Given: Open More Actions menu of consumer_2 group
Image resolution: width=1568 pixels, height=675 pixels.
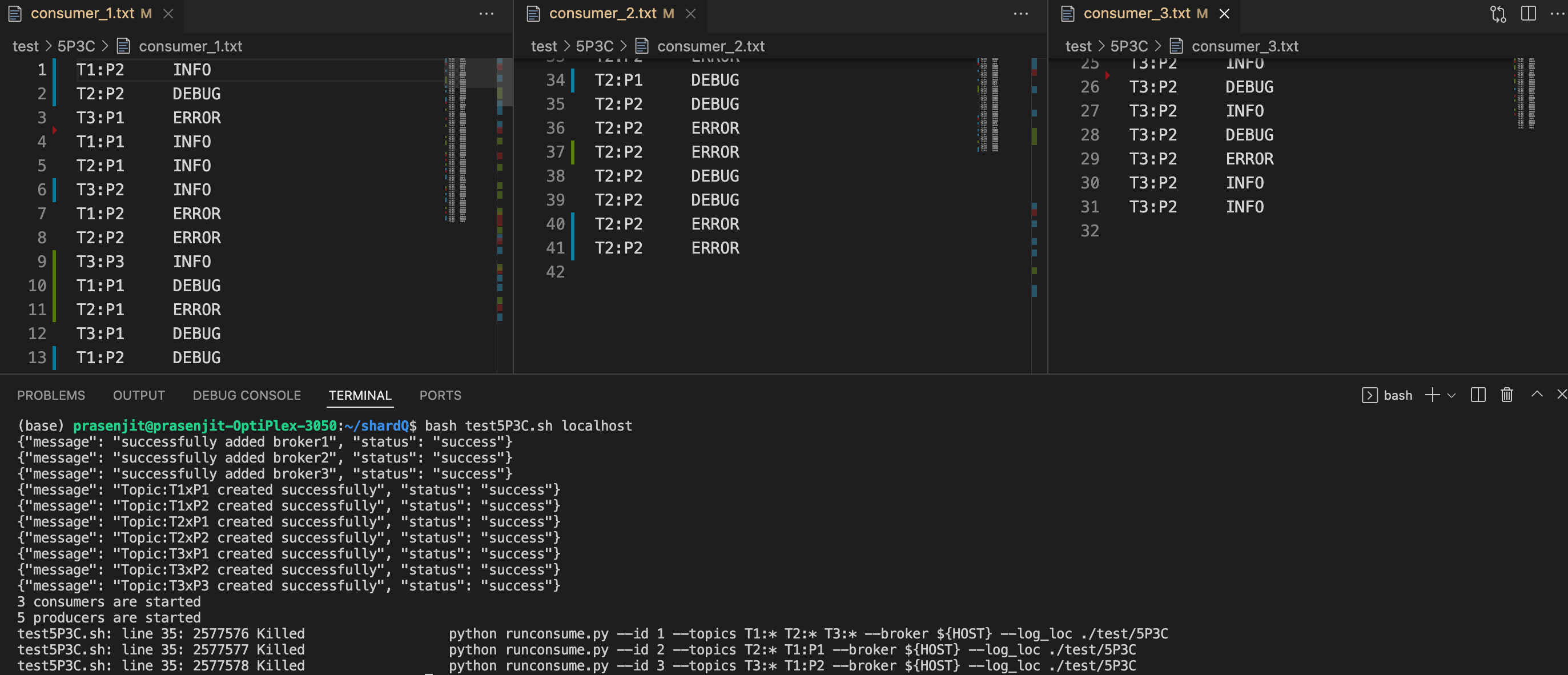Looking at the screenshot, I should coord(1021,13).
